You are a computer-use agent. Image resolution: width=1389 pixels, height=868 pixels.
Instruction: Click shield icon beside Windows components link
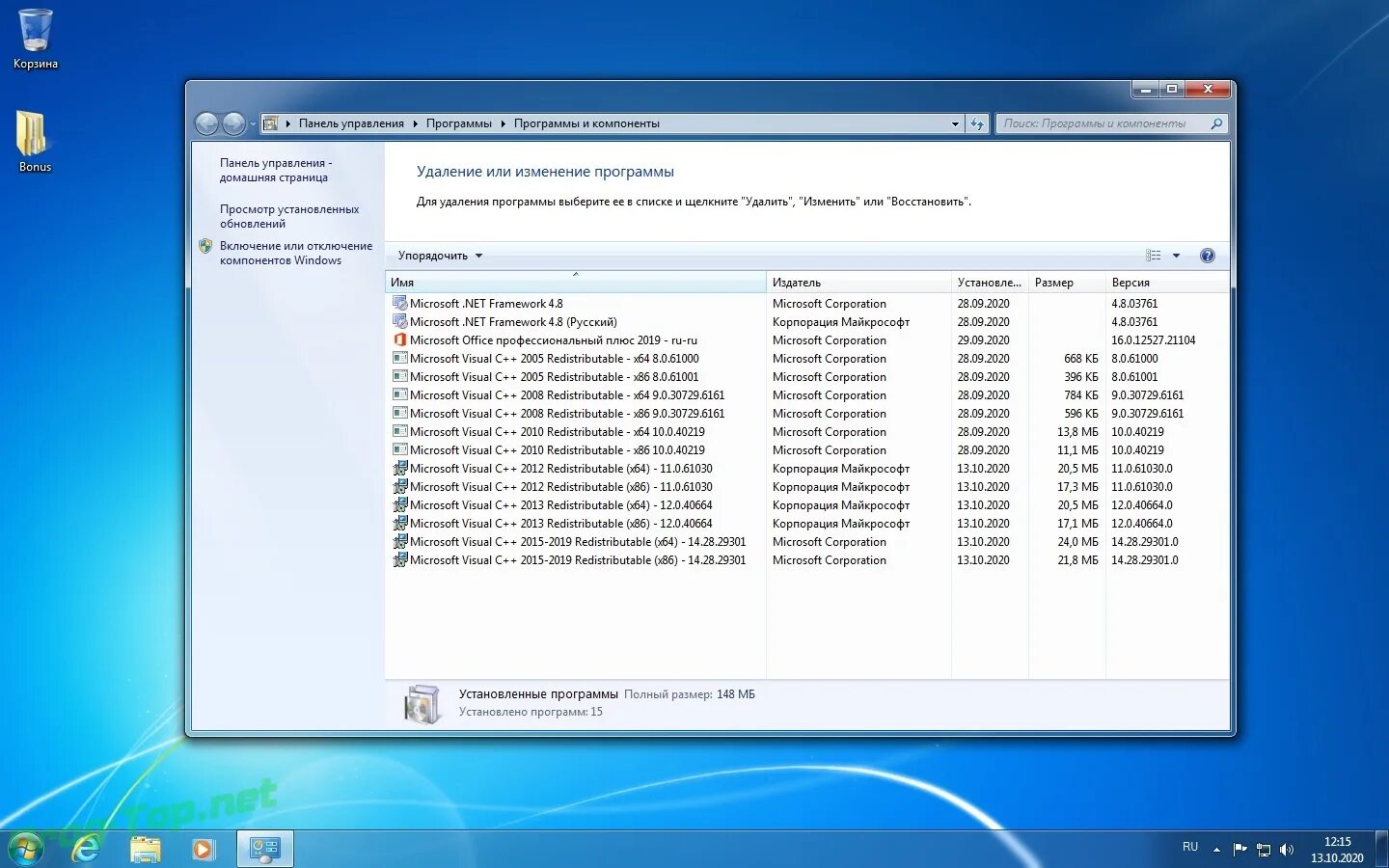[205, 246]
